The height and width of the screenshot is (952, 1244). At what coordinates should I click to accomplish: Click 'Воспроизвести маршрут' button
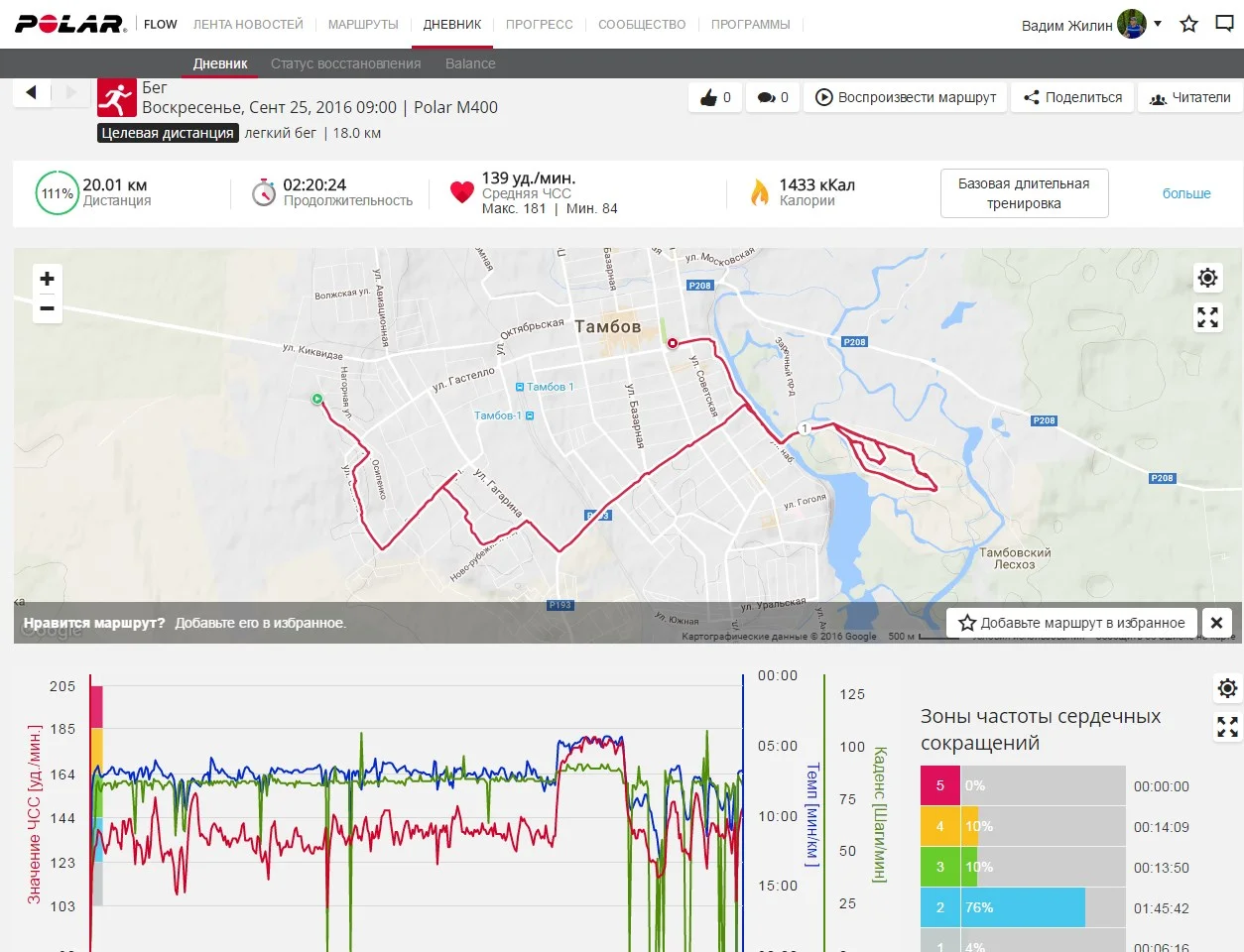tap(906, 97)
